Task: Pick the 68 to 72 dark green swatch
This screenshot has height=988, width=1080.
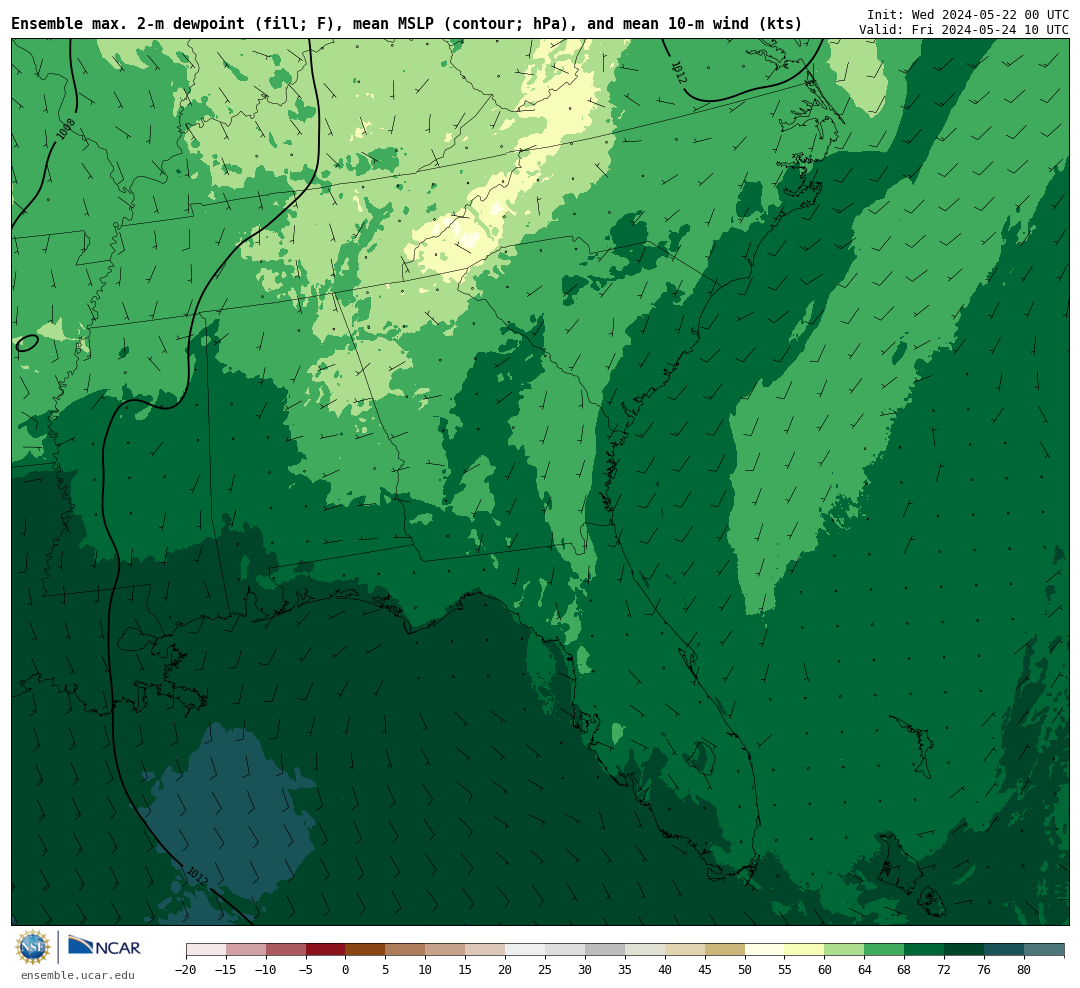Action: (x=925, y=950)
